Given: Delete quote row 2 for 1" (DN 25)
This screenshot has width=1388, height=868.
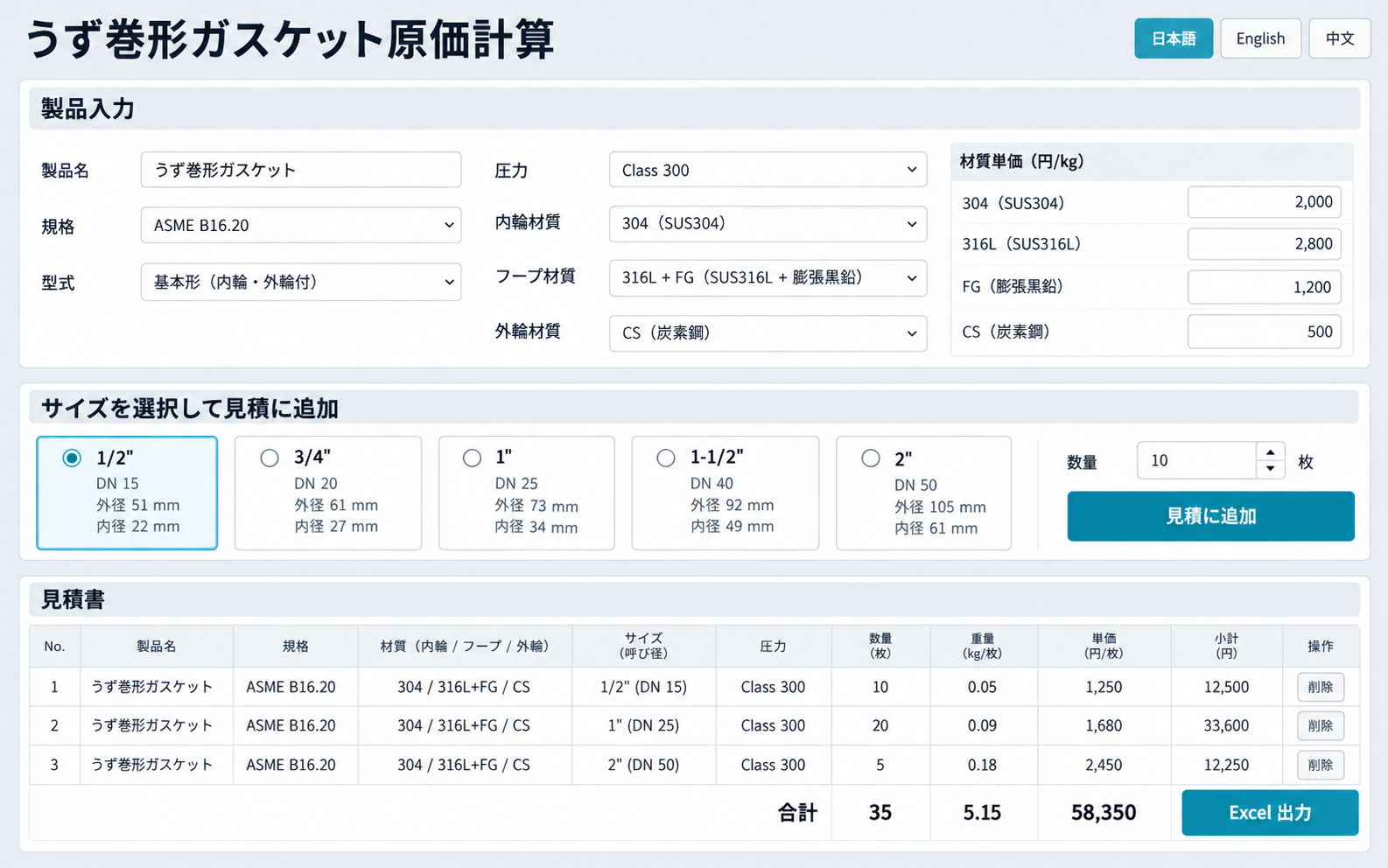Looking at the screenshot, I should click(1320, 725).
